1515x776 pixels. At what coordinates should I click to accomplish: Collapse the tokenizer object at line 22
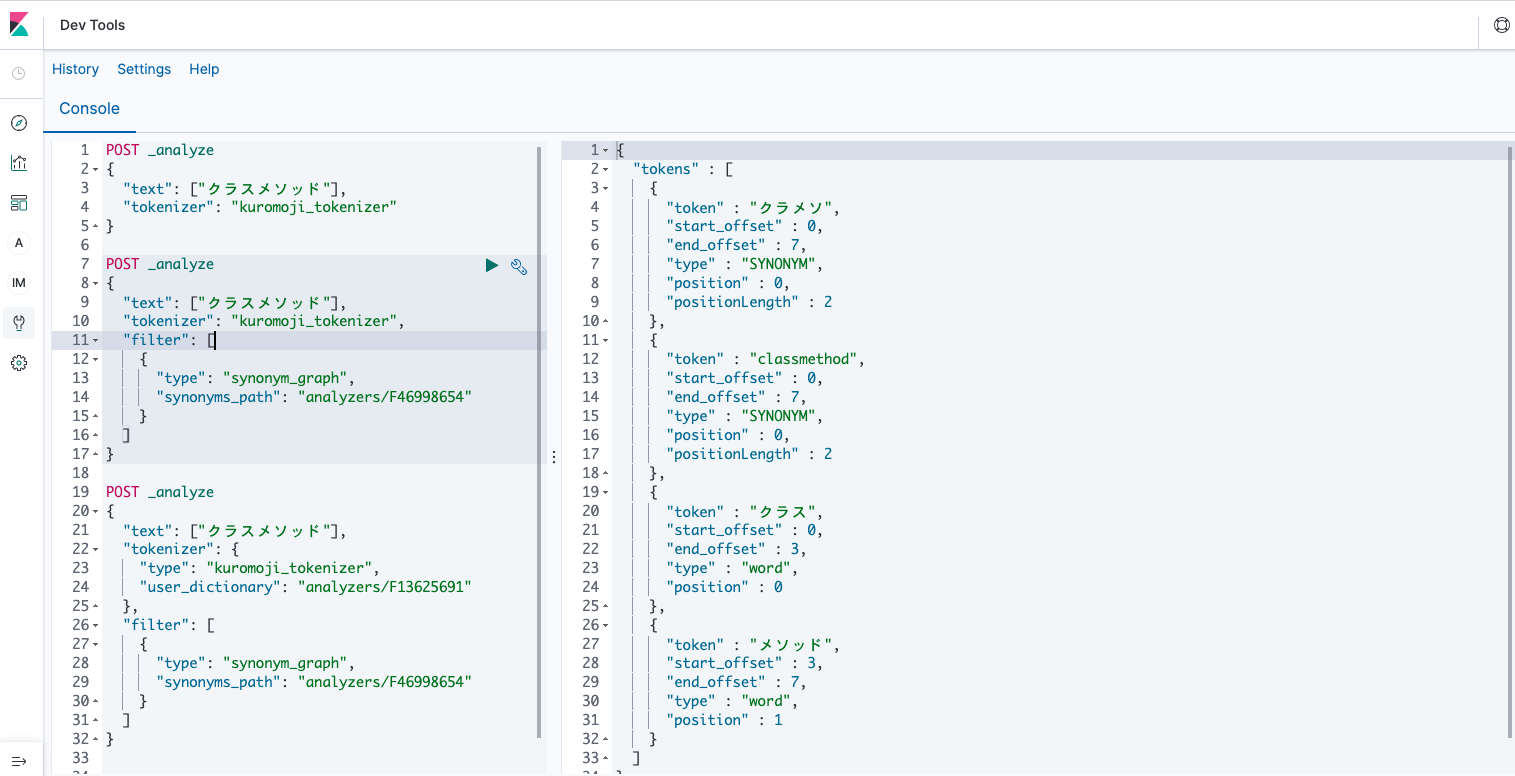95,550
